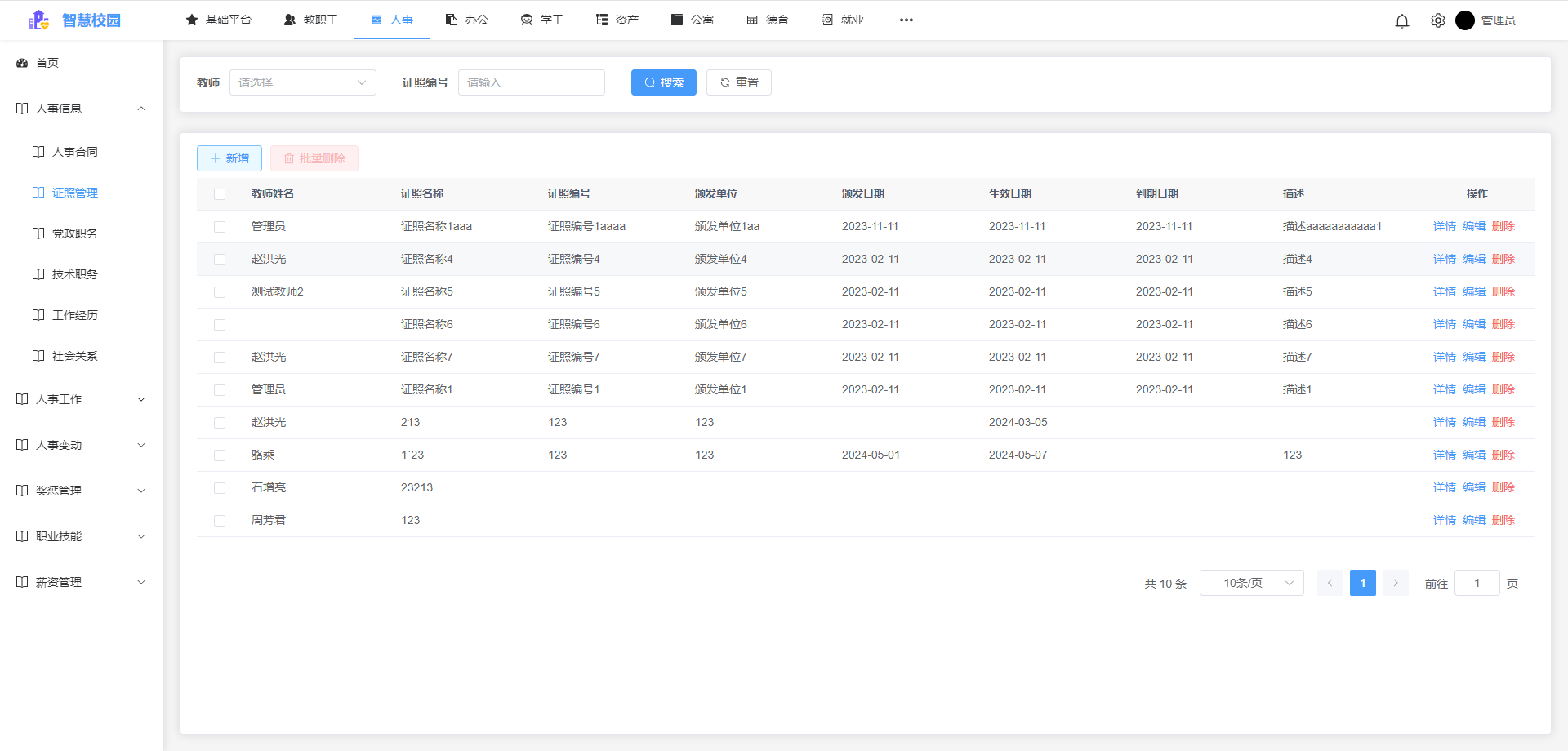This screenshot has height=751, width=1568.
Task: Click the 首页 dashboard icon in sidebar
Action: point(22,63)
